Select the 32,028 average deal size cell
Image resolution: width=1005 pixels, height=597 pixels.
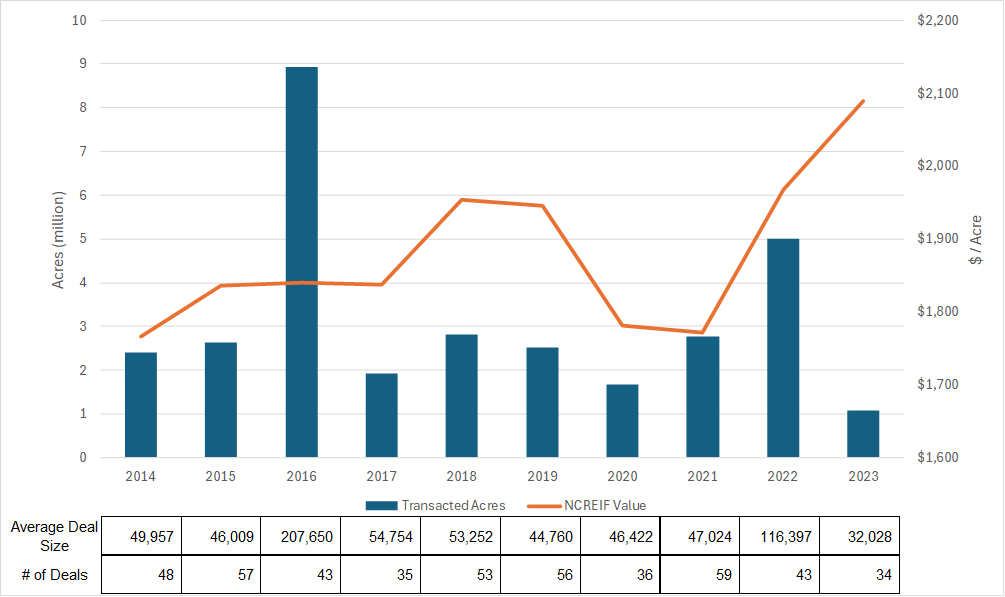(x=861, y=537)
